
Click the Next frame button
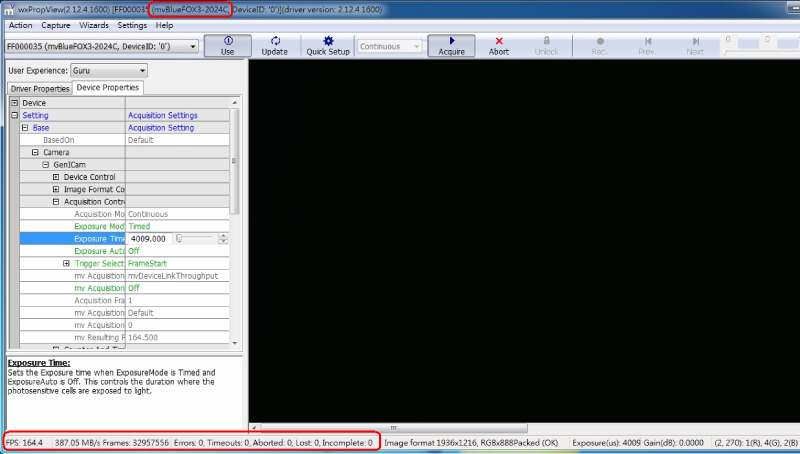[x=695, y=46]
